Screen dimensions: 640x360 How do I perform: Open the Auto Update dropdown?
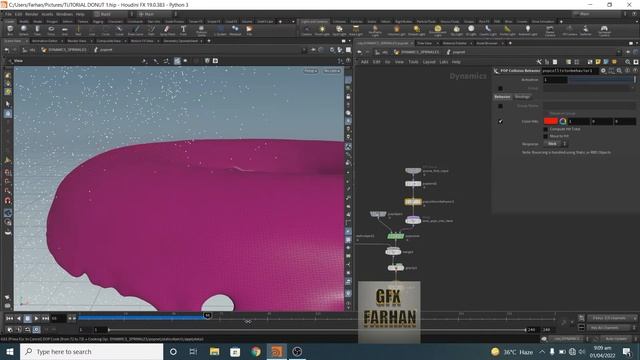pyautogui.click(x=618, y=339)
